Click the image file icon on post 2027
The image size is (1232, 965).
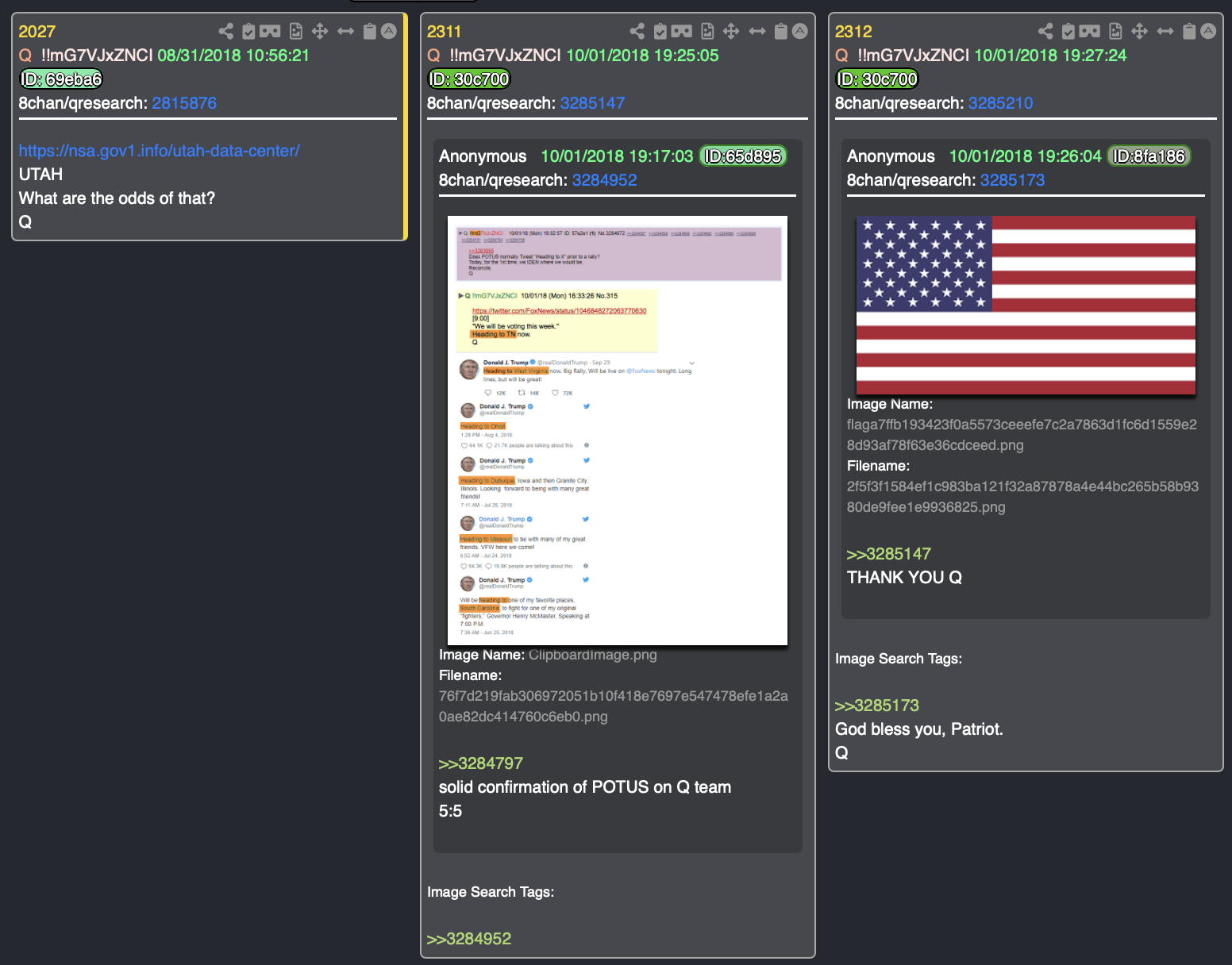coord(296,31)
